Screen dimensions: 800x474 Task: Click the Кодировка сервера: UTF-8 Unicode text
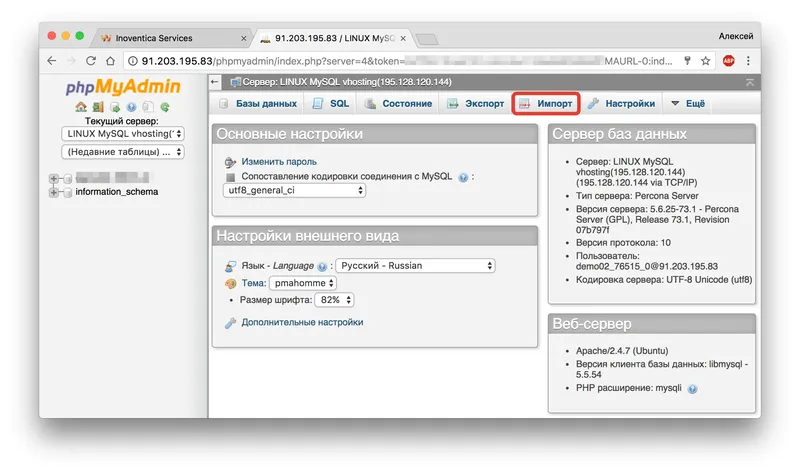tap(664, 280)
